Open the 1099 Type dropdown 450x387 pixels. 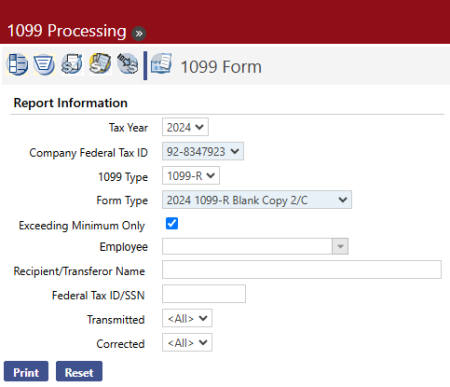[x=191, y=176]
